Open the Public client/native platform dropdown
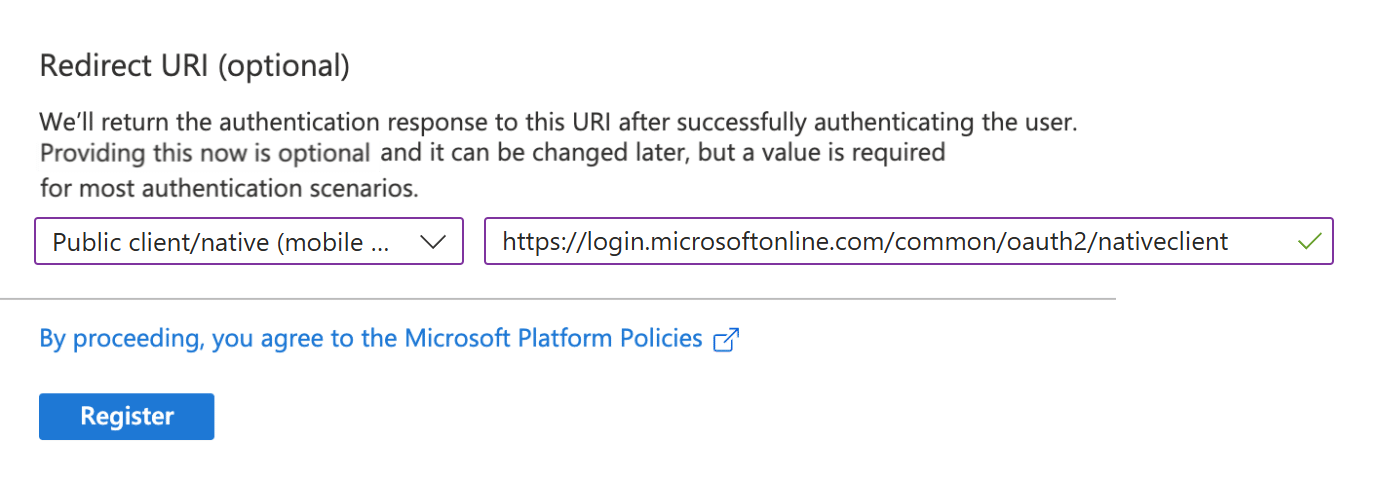The height and width of the screenshot is (479, 1377). [x=249, y=241]
